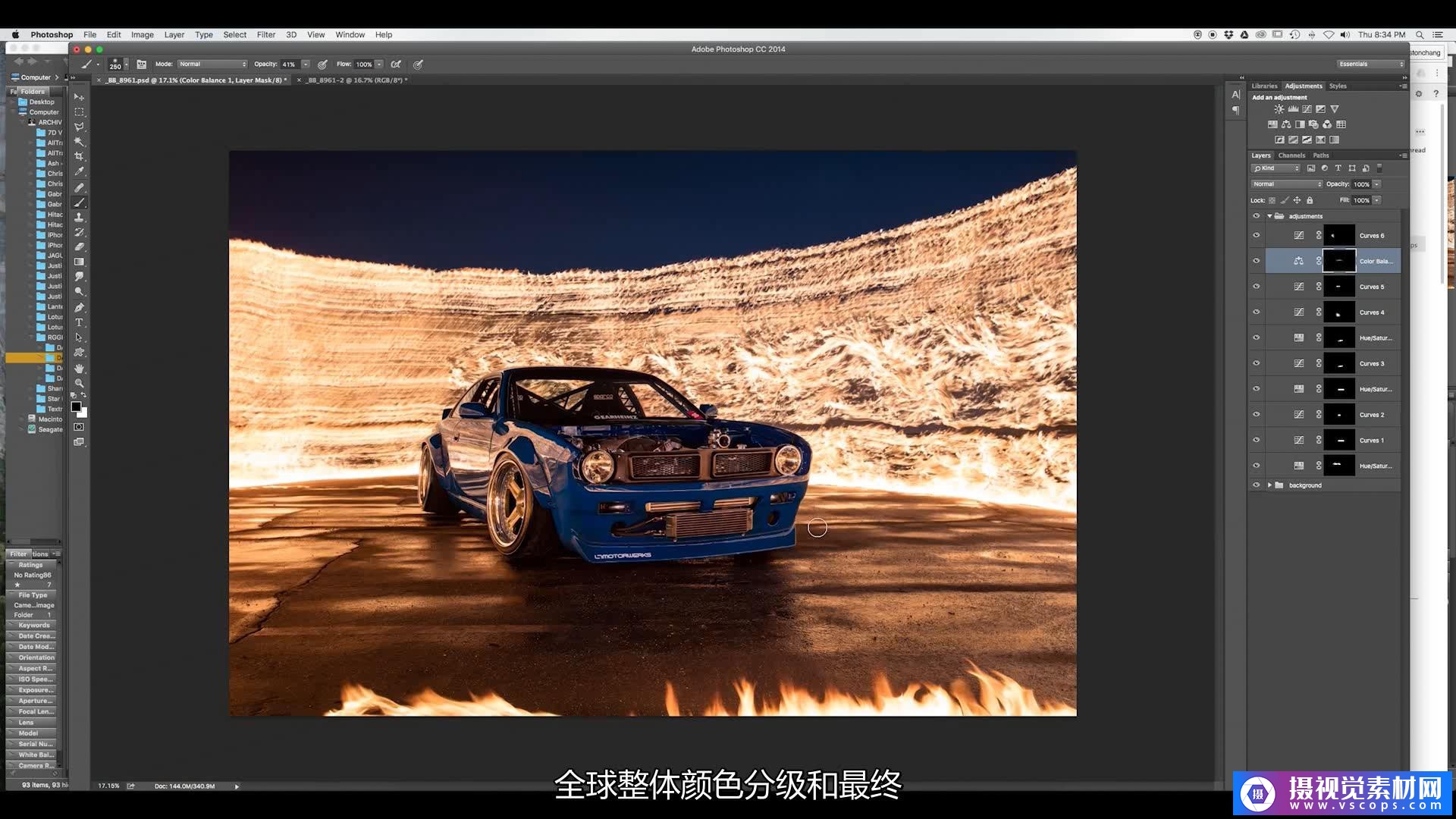Add a Brightness/Contrast adjustment
The image size is (1456, 819).
point(1279,109)
